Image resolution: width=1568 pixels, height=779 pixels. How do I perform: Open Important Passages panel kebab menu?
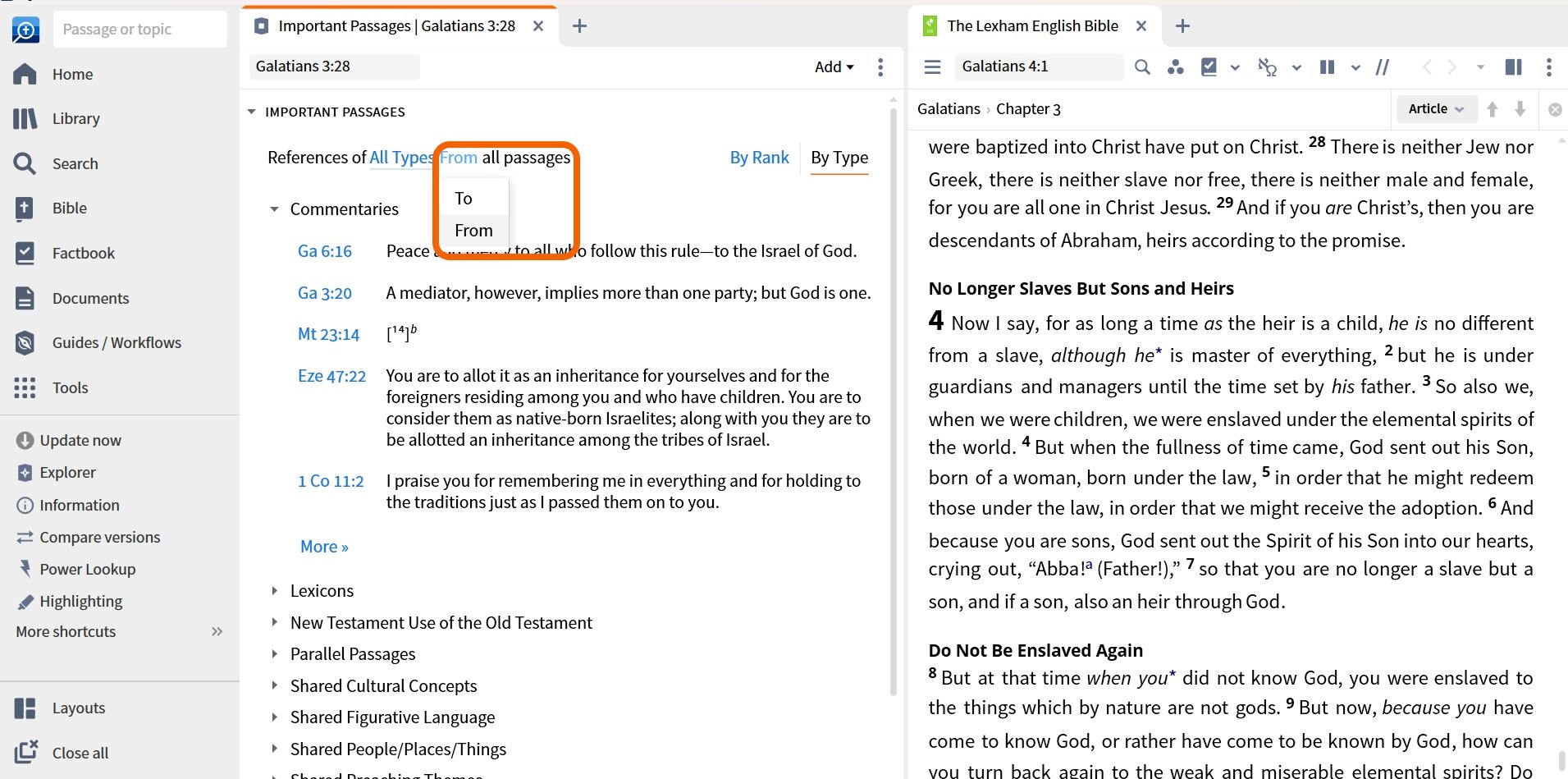pyautogui.click(x=880, y=66)
